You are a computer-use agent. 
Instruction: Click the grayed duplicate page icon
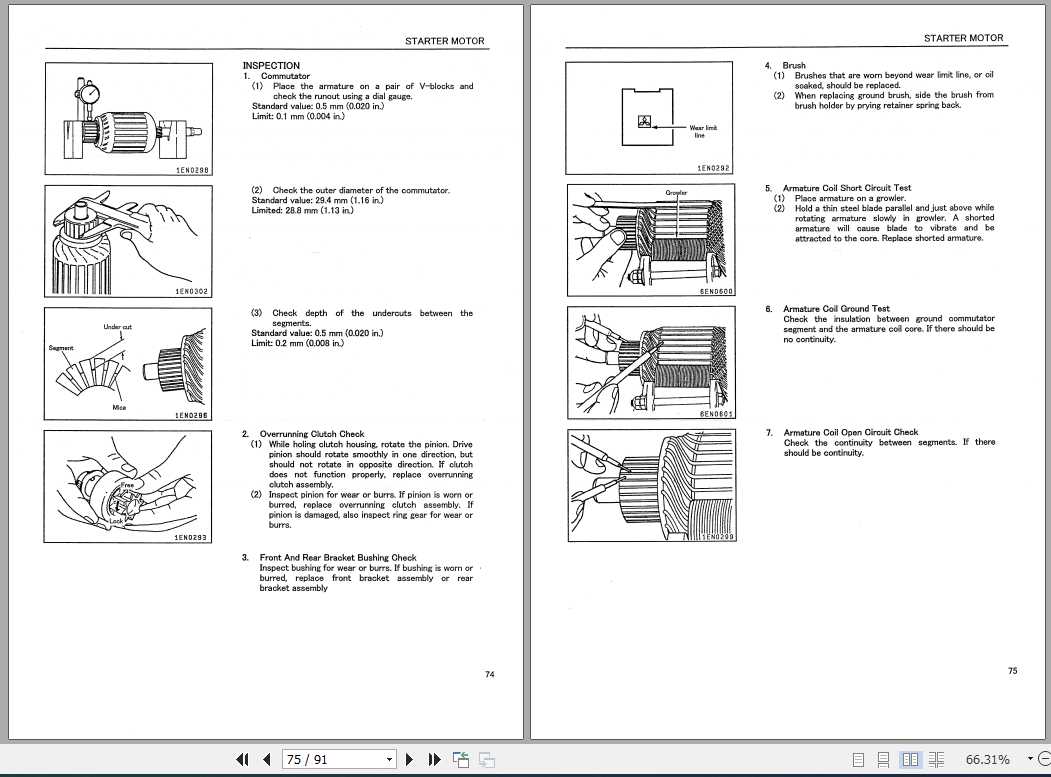485,759
